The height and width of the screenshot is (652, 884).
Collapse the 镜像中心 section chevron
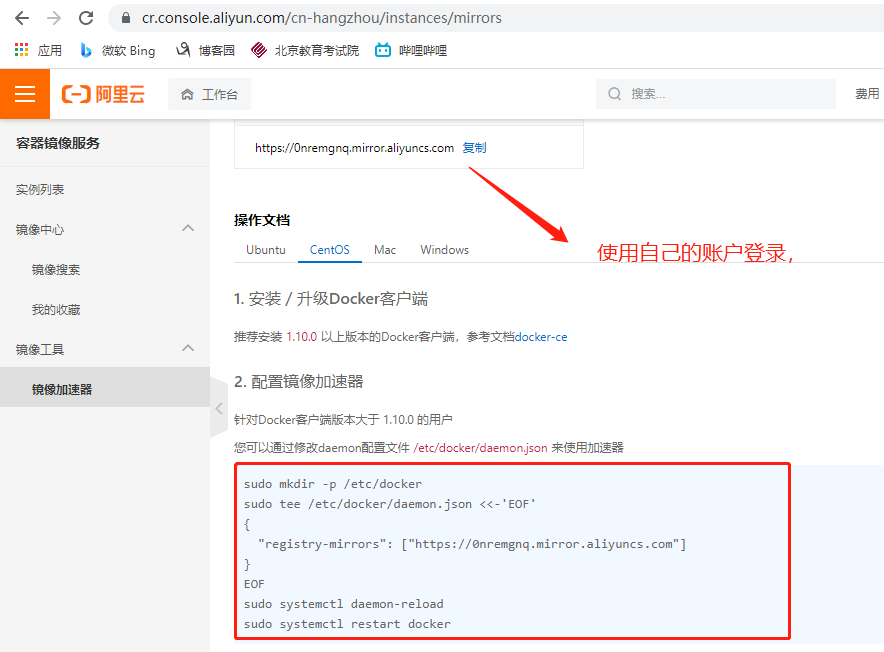(x=188, y=228)
